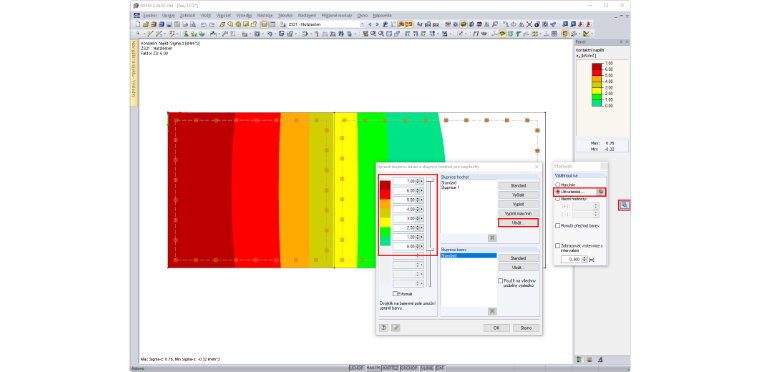Click the color scale panel icon at bottom right
The height and width of the screenshot is (372, 760).
coord(579,359)
